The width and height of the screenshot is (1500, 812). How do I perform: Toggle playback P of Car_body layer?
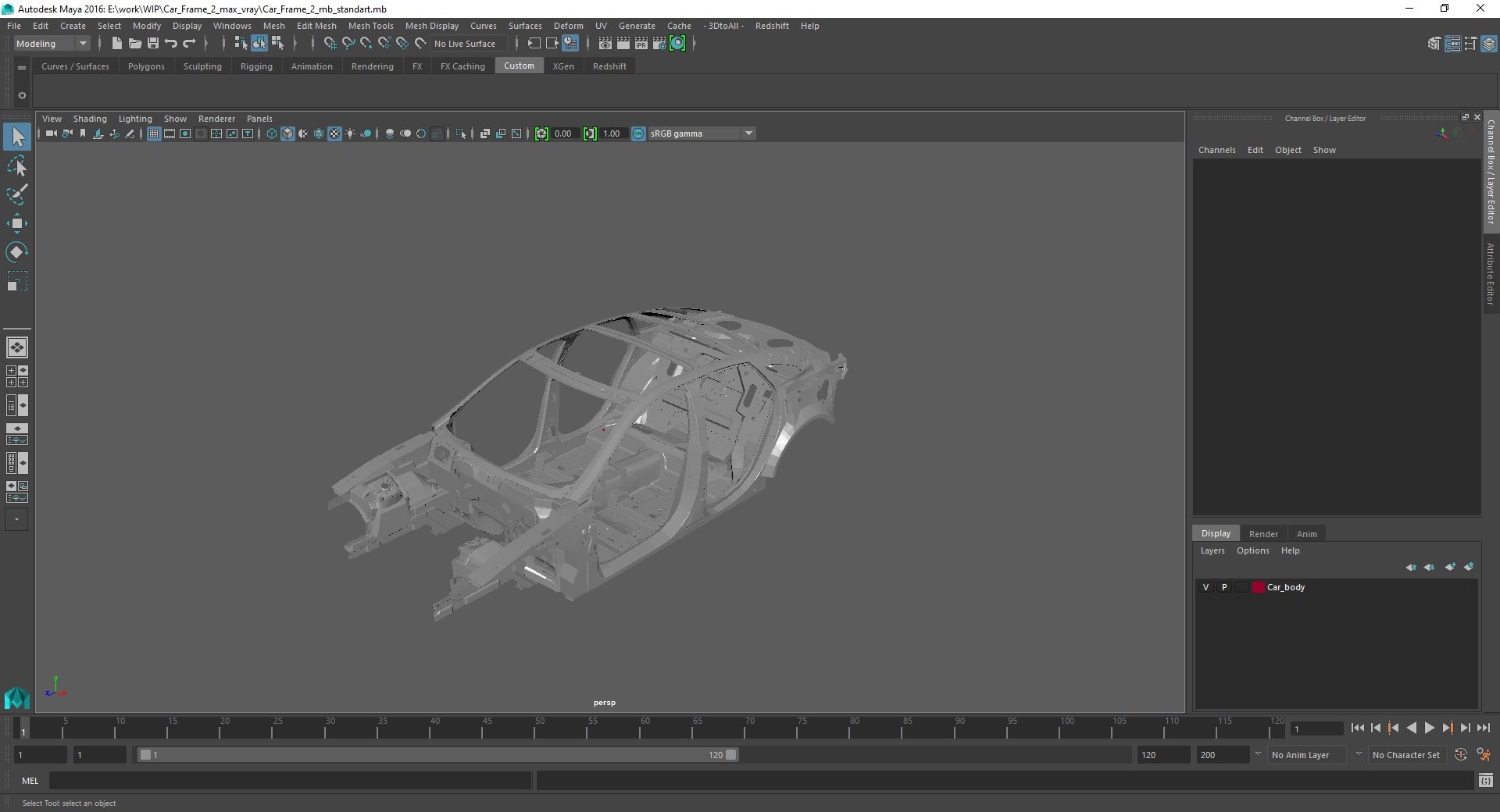pos(1224,587)
